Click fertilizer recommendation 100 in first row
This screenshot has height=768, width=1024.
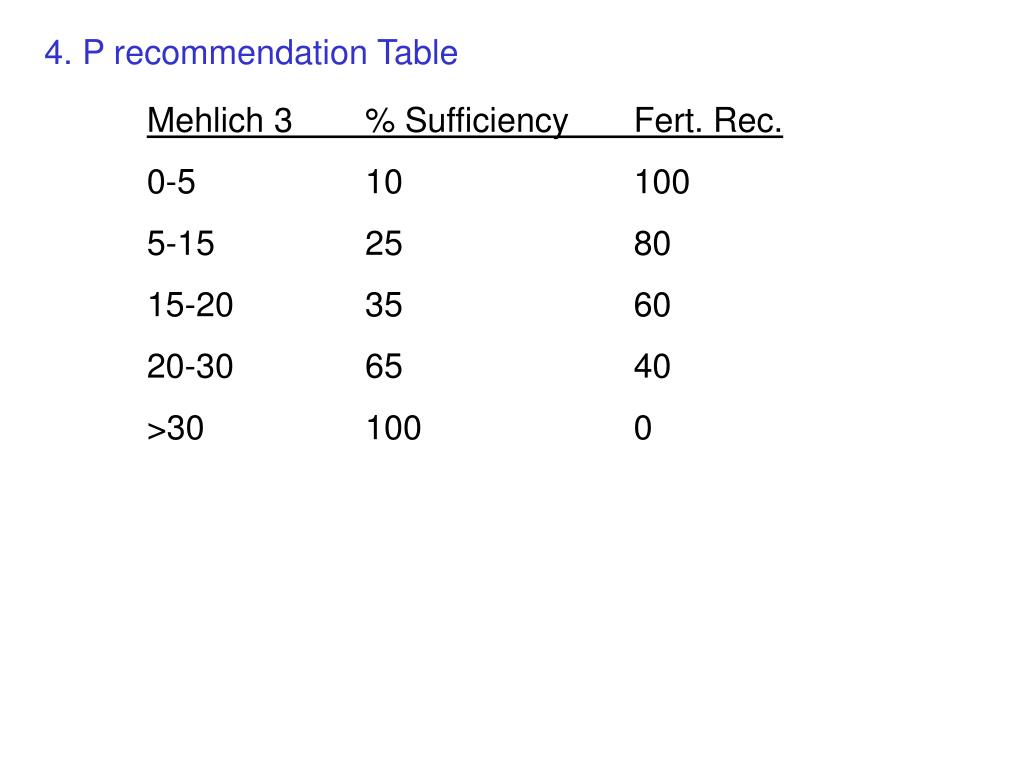pos(662,182)
